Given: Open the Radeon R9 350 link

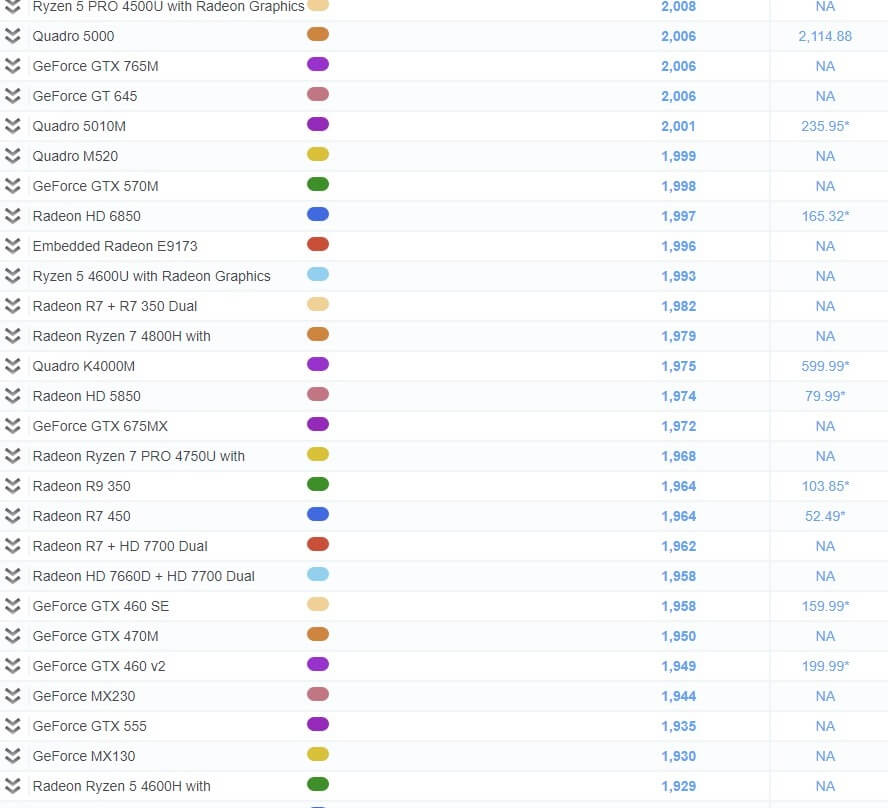Looking at the screenshot, I should pos(81,486).
